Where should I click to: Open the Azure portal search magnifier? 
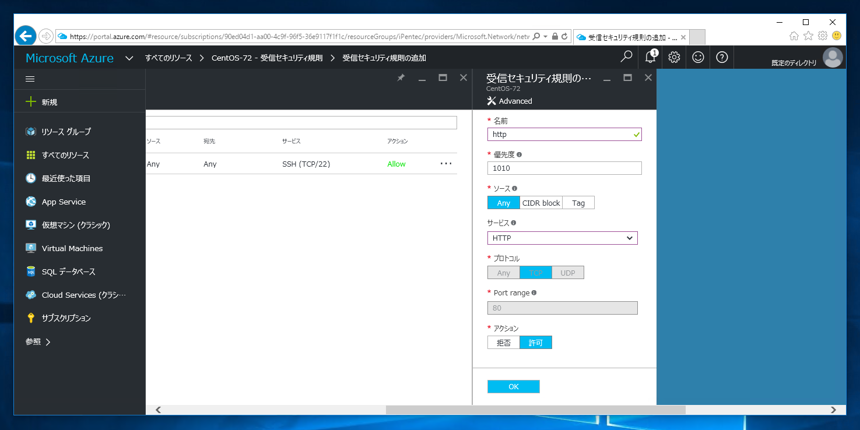click(x=626, y=57)
